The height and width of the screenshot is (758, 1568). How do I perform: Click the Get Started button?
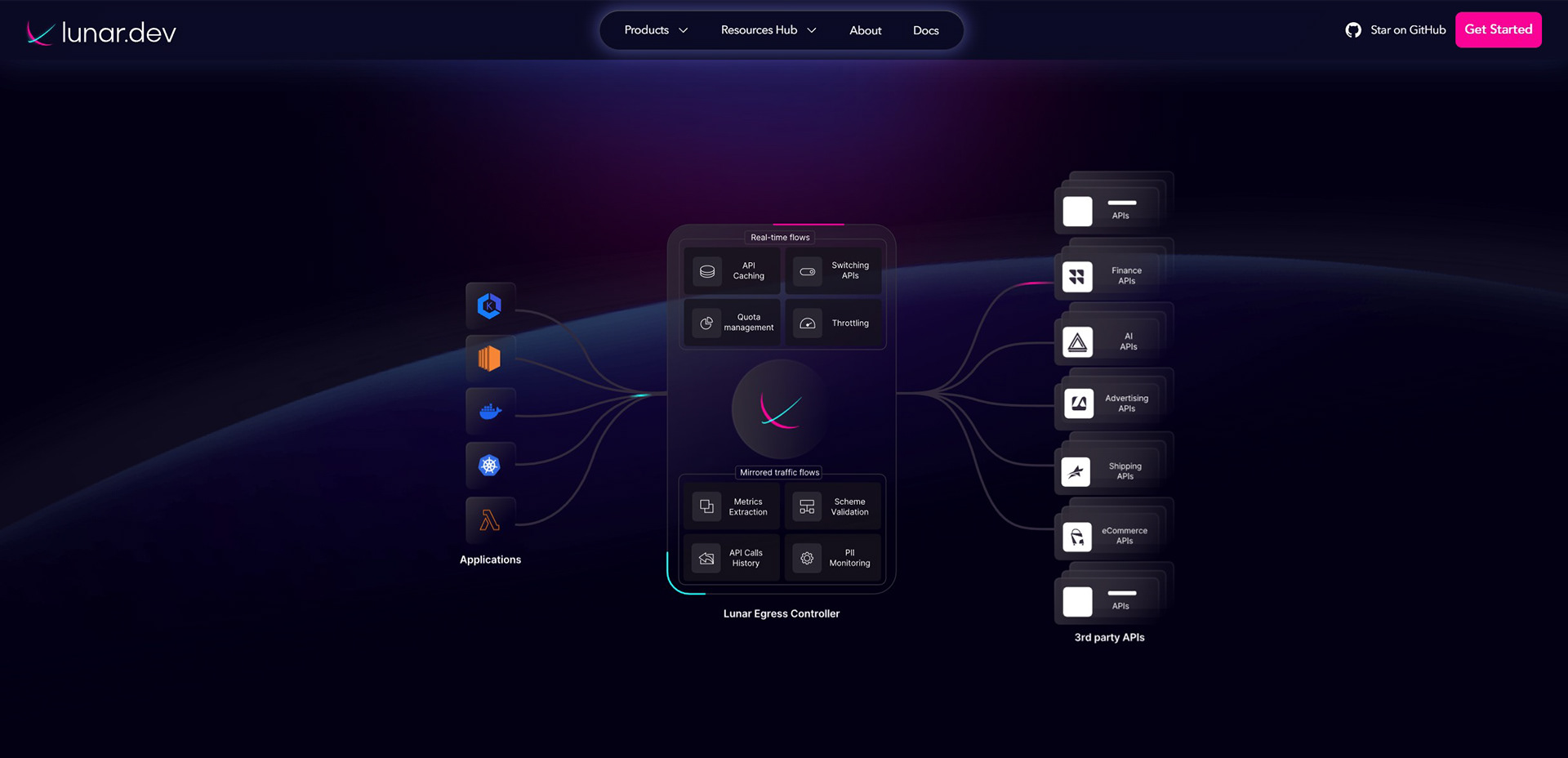point(1499,29)
